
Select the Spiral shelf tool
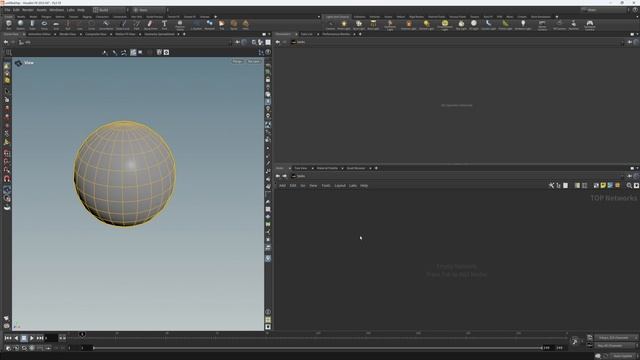tap(234, 25)
